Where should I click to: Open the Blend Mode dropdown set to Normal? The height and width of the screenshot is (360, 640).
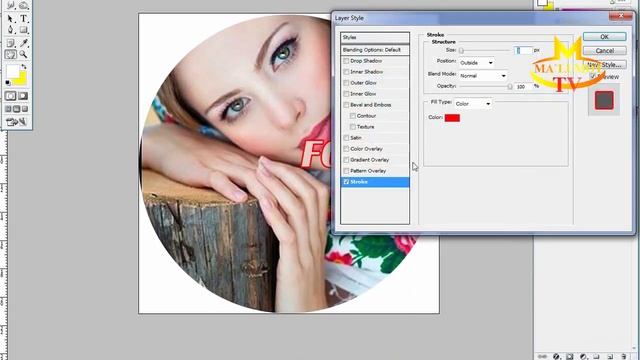tap(483, 76)
